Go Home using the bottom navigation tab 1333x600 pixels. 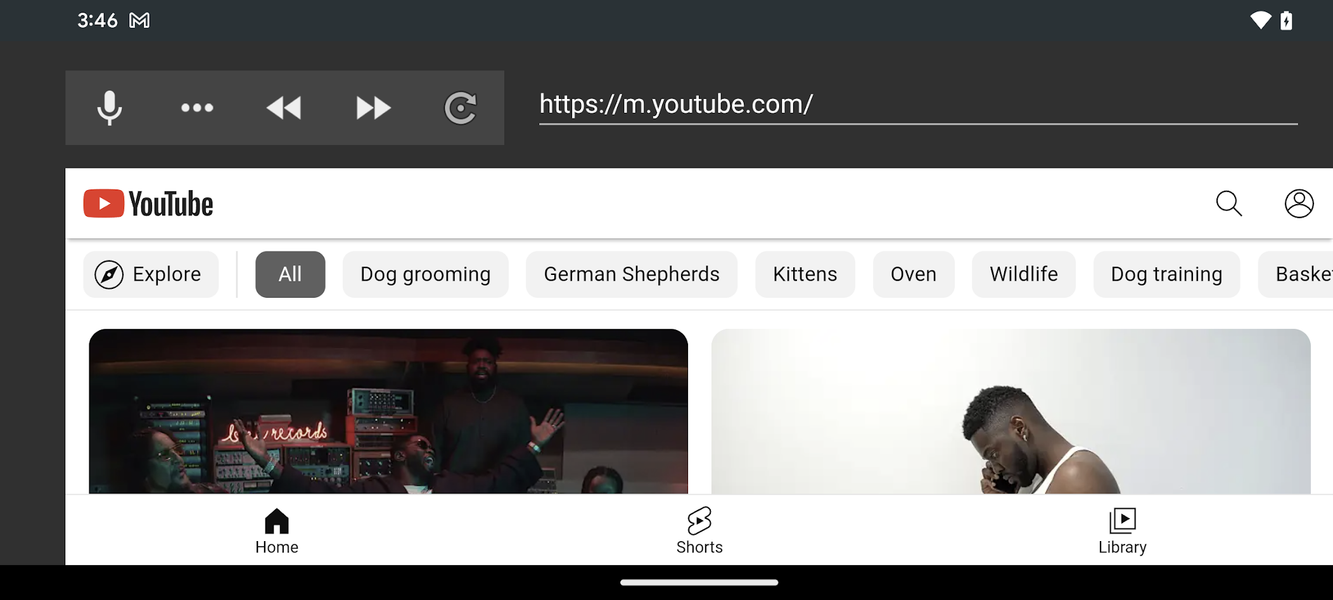276,529
